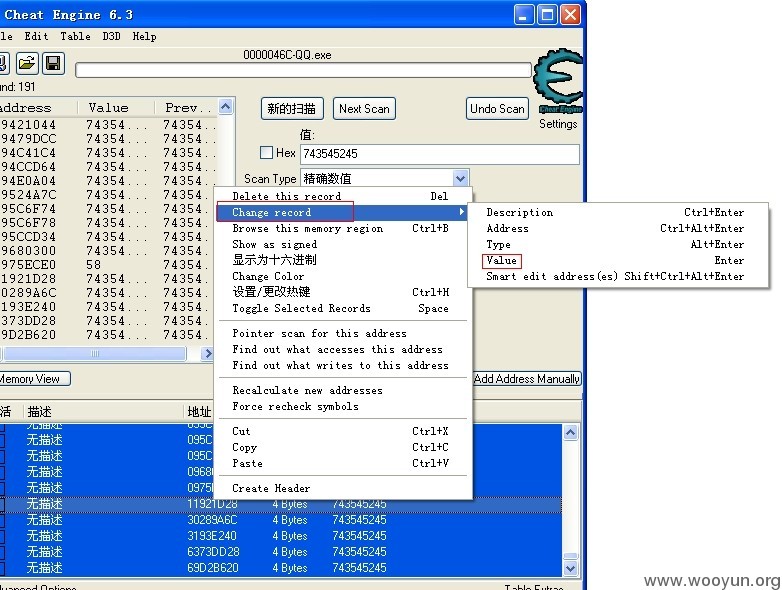
Task: Click the found list horizontal scrollbar thumb
Action: click(94, 354)
